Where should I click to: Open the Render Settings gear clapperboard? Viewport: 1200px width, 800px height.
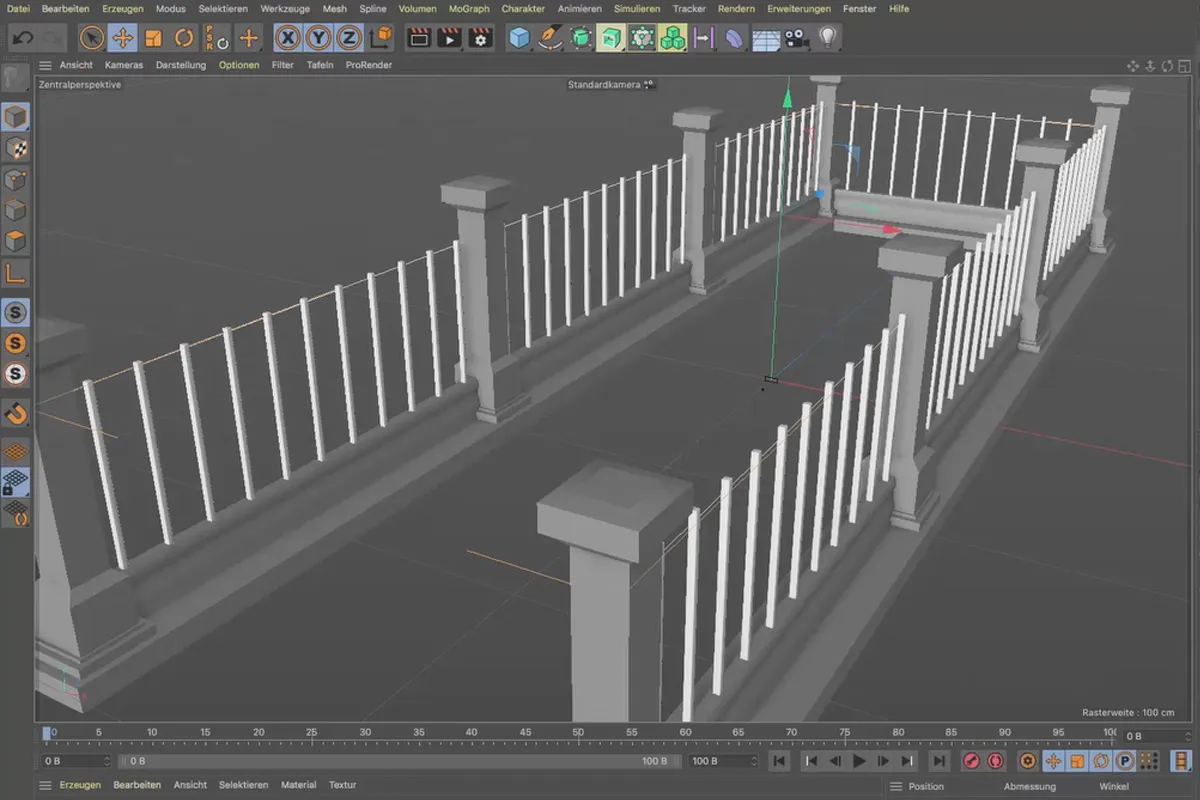click(481, 38)
